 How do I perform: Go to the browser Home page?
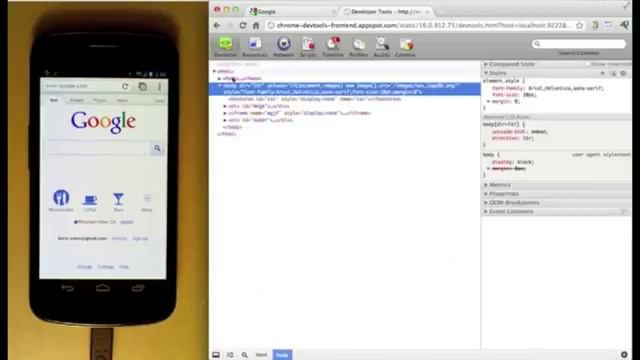point(256,25)
